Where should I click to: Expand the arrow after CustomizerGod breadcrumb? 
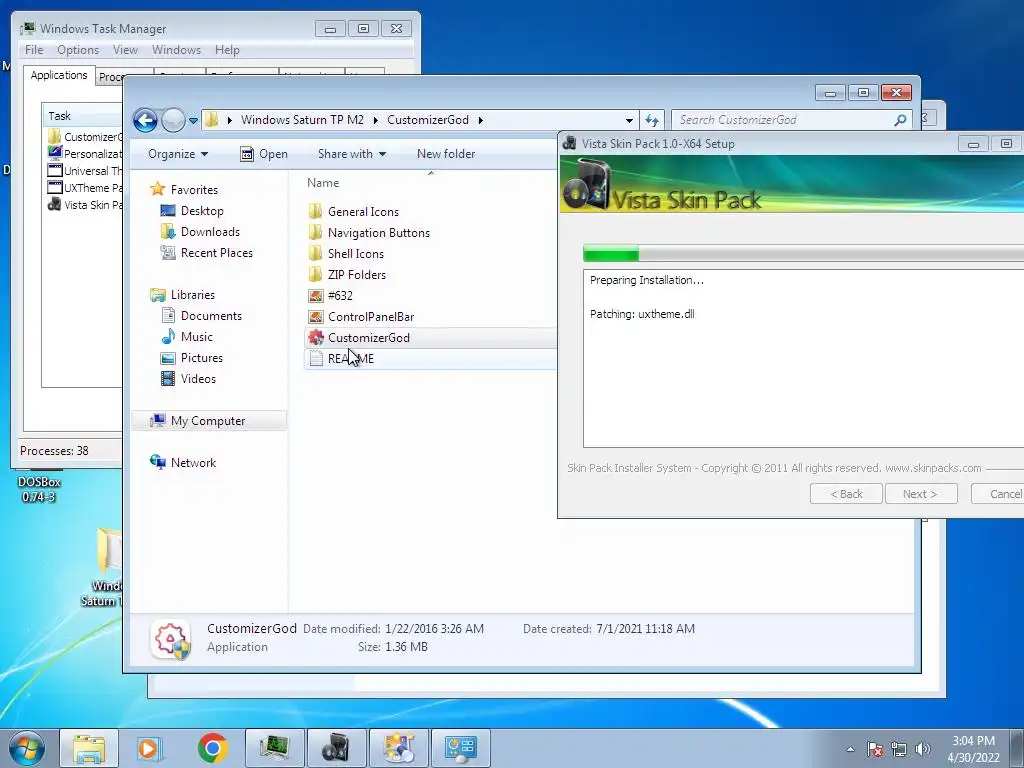481,120
